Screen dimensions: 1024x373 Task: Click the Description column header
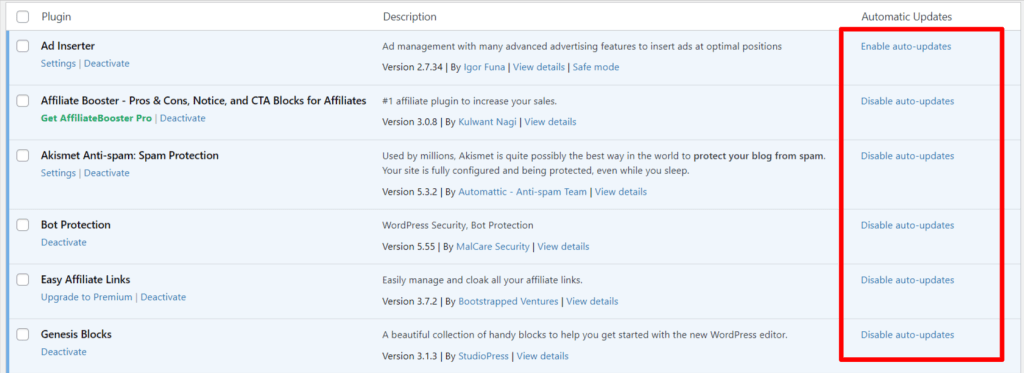409,16
